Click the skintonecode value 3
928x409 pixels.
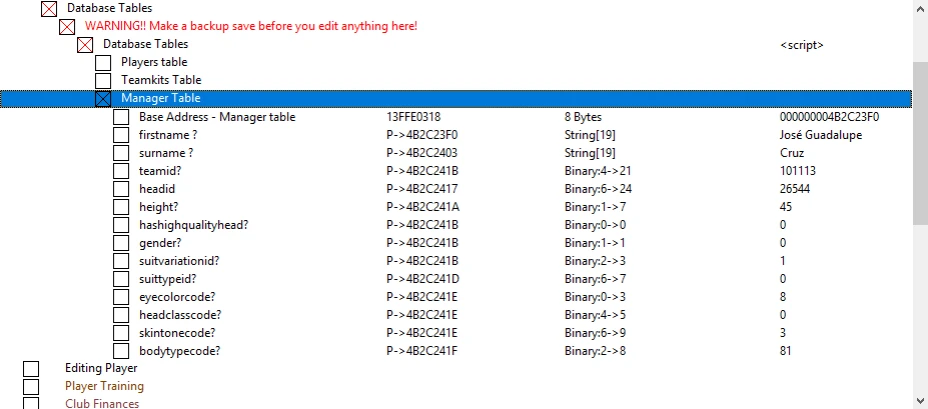click(783, 333)
